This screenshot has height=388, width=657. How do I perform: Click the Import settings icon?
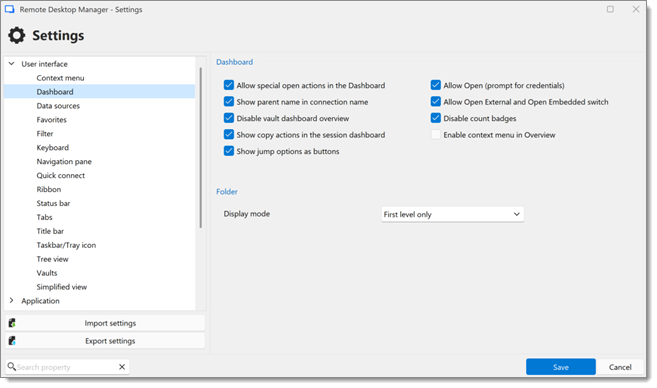point(12,323)
